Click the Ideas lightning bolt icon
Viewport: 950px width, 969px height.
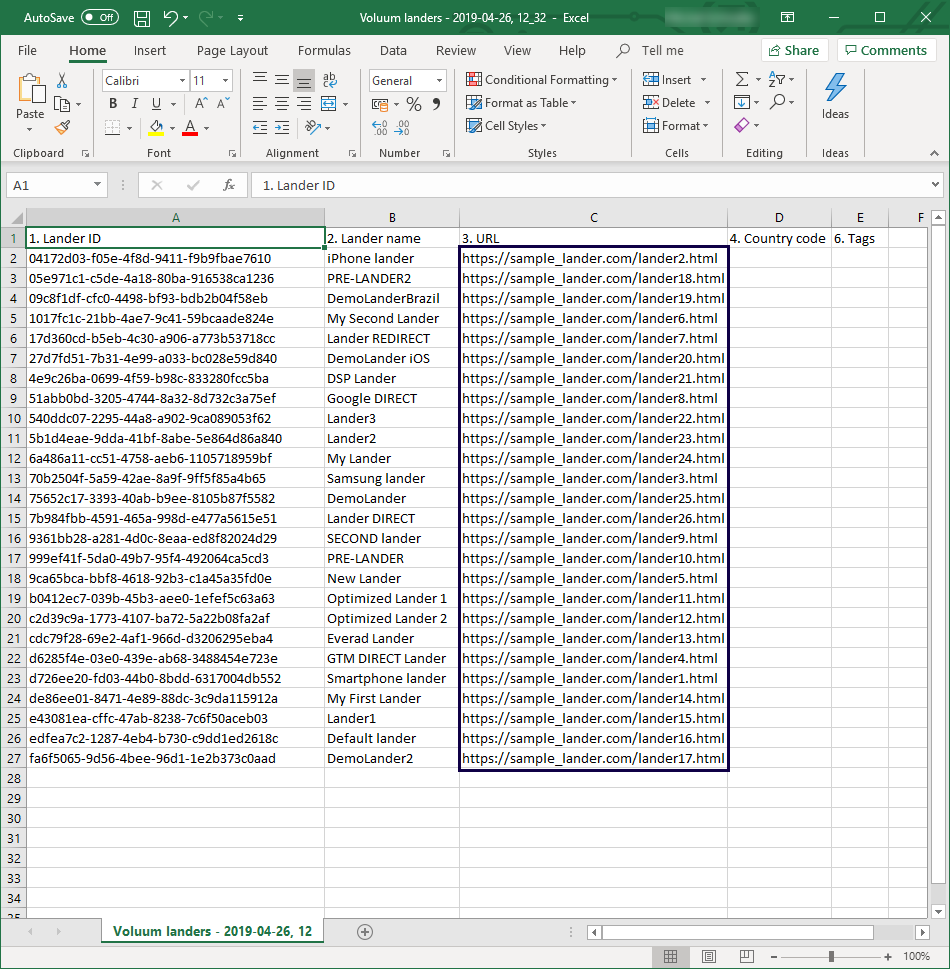tap(835, 89)
